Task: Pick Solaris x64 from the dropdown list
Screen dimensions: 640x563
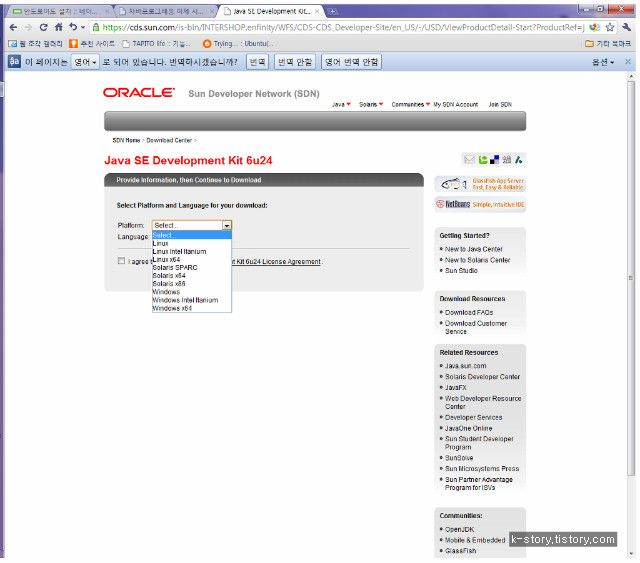Action: click(191, 276)
